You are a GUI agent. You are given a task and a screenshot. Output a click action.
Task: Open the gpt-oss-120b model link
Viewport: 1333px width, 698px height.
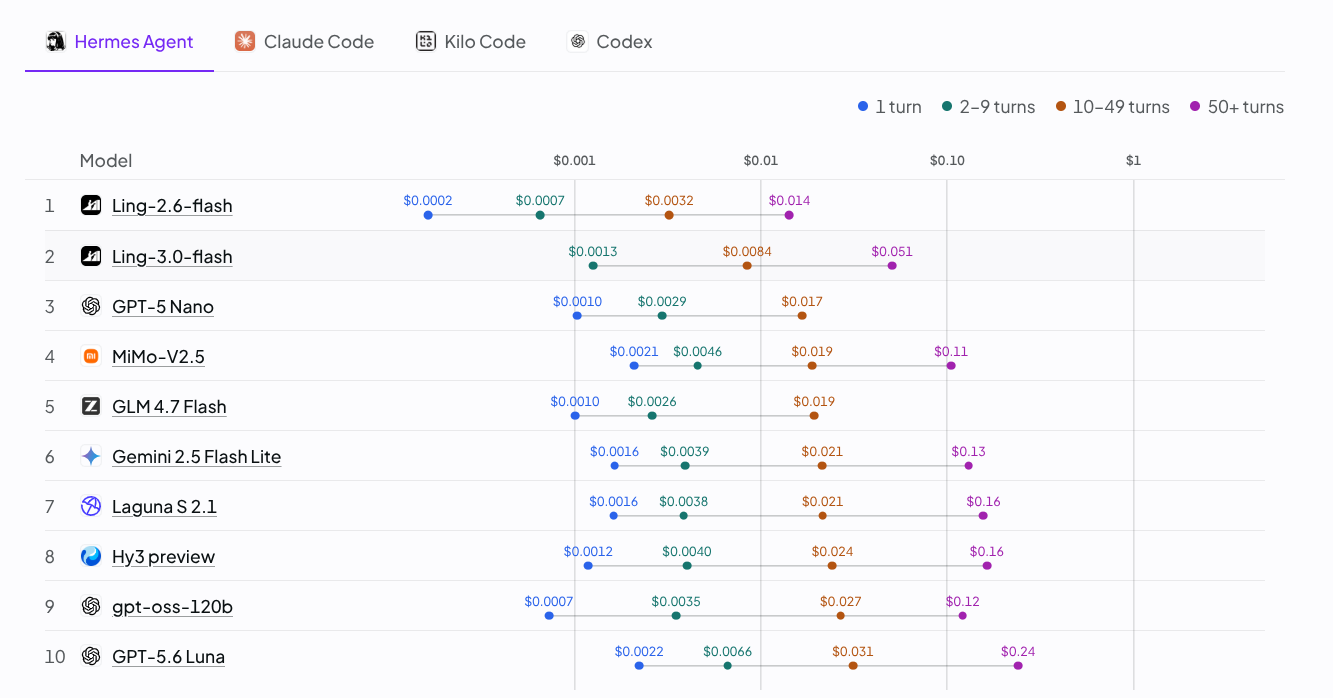click(172, 606)
